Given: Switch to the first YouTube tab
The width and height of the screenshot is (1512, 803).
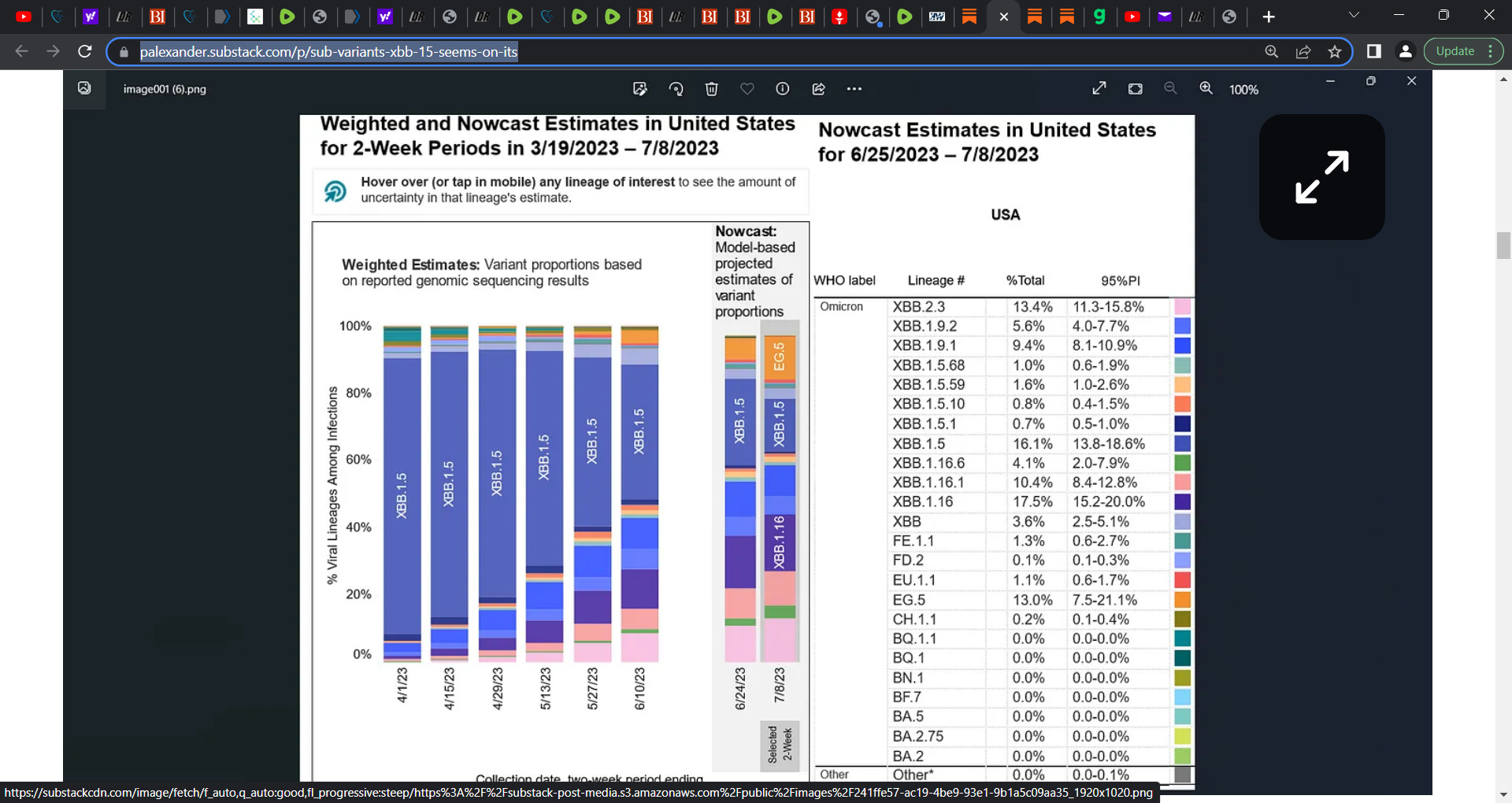Looking at the screenshot, I should [24, 17].
